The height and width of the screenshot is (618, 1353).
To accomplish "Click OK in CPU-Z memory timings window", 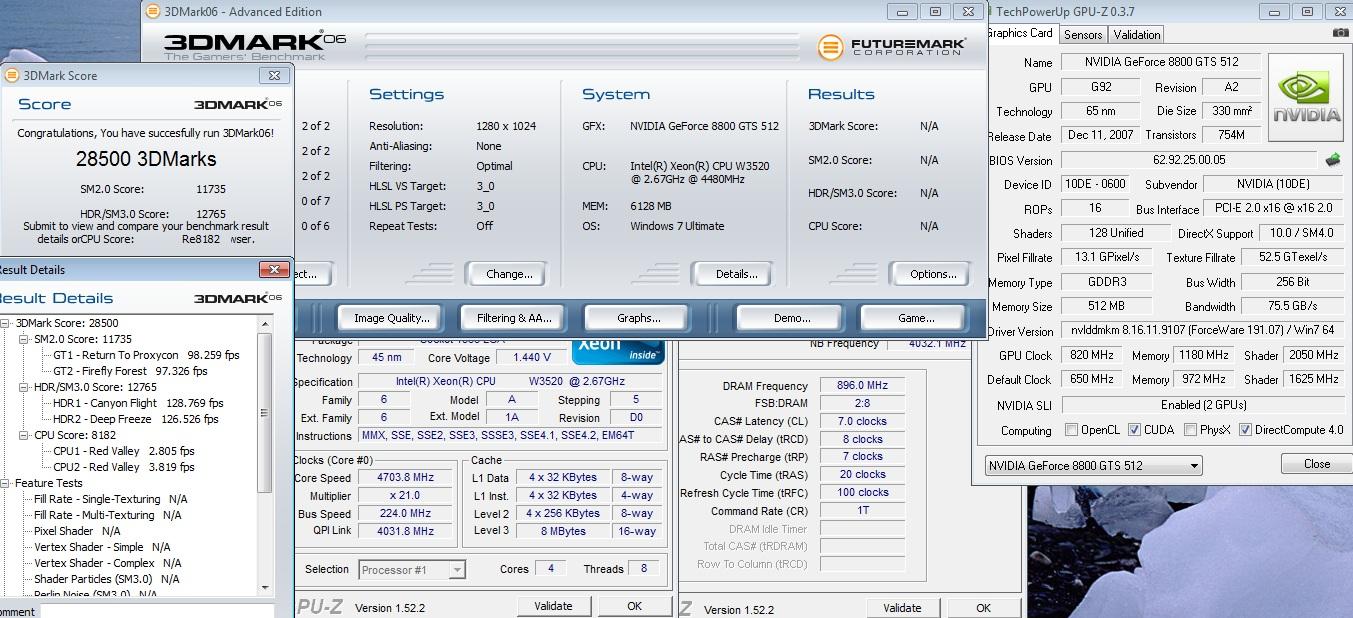I will click(x=983, y=608).
